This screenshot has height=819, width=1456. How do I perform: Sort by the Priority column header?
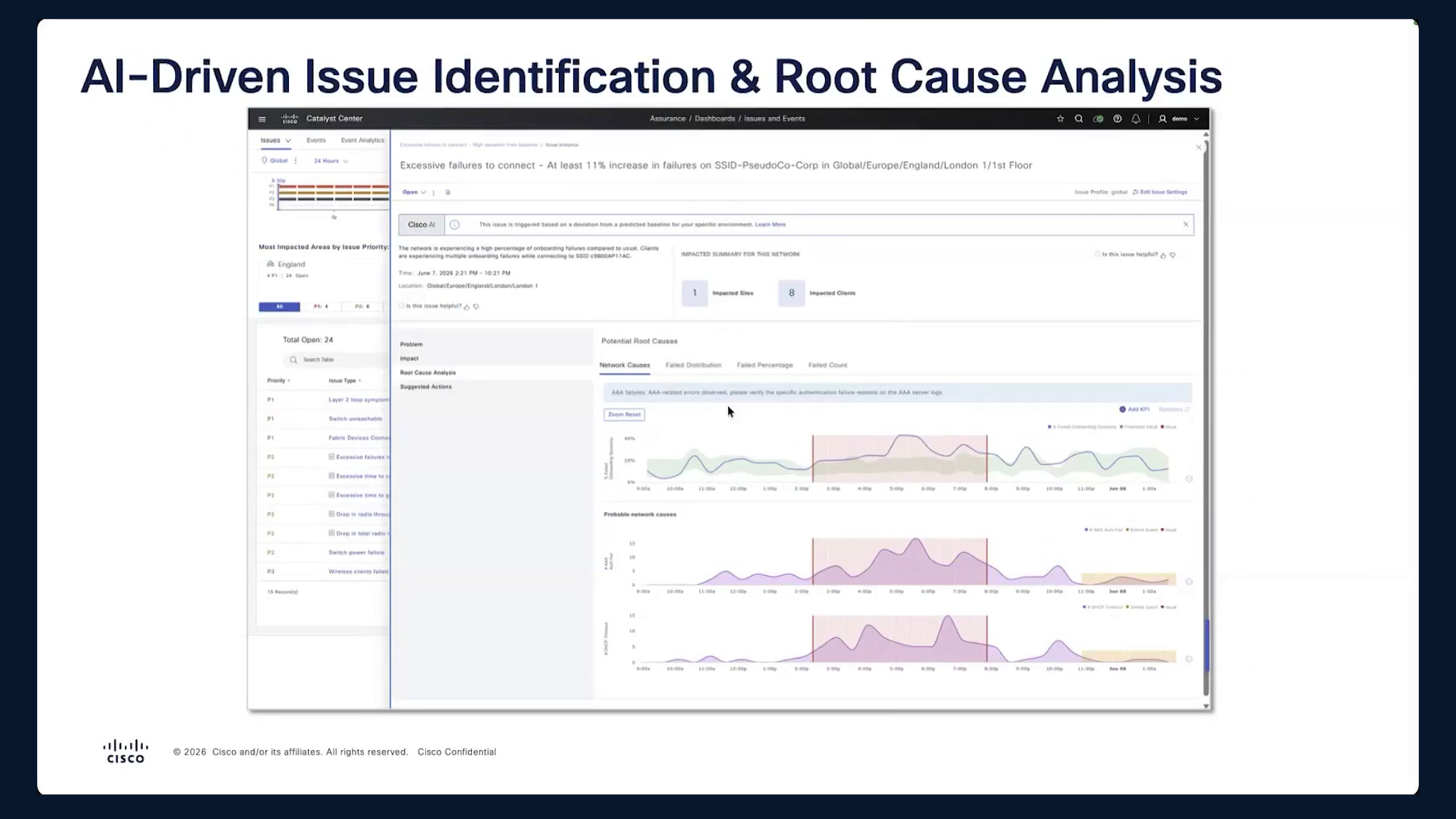tap(278, 381)
